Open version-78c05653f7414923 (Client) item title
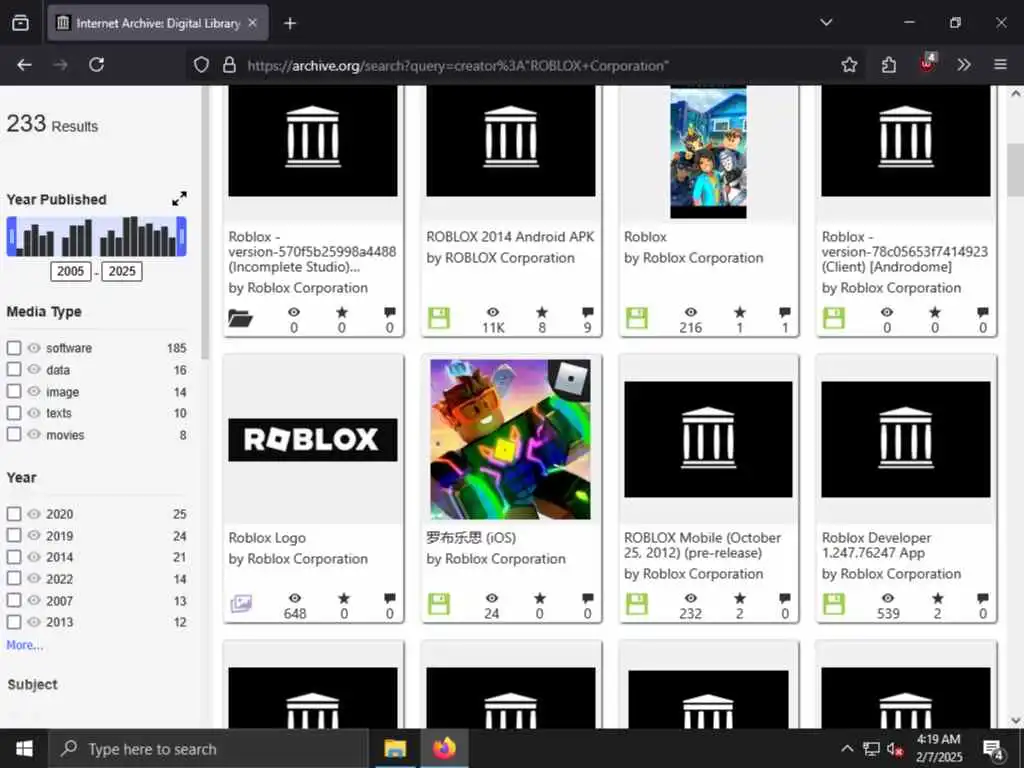The image size is (1024, 768). pyautogui.click(x=904, y=252)
